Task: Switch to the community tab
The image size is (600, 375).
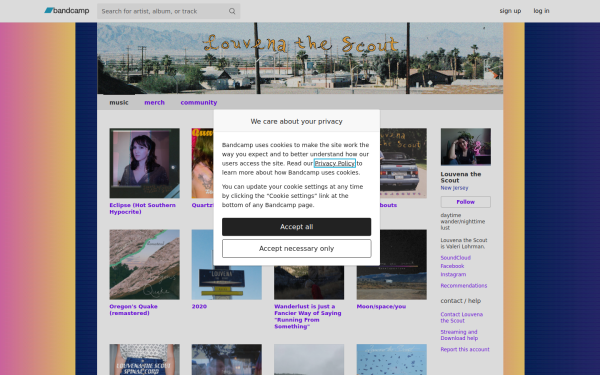Action: click(x=199, y=103)
